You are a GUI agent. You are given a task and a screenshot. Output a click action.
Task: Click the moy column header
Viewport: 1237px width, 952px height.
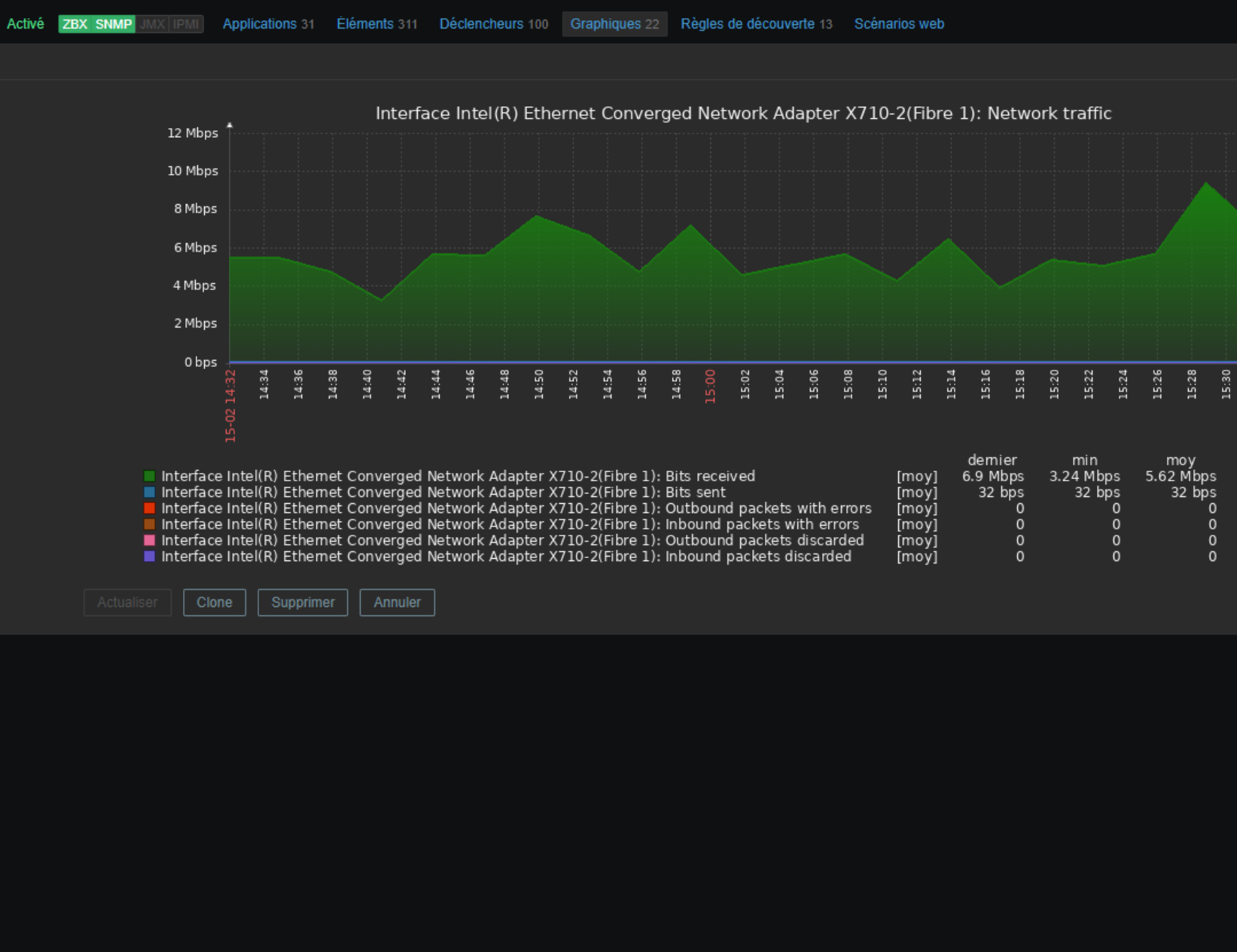pos(1181,461)
